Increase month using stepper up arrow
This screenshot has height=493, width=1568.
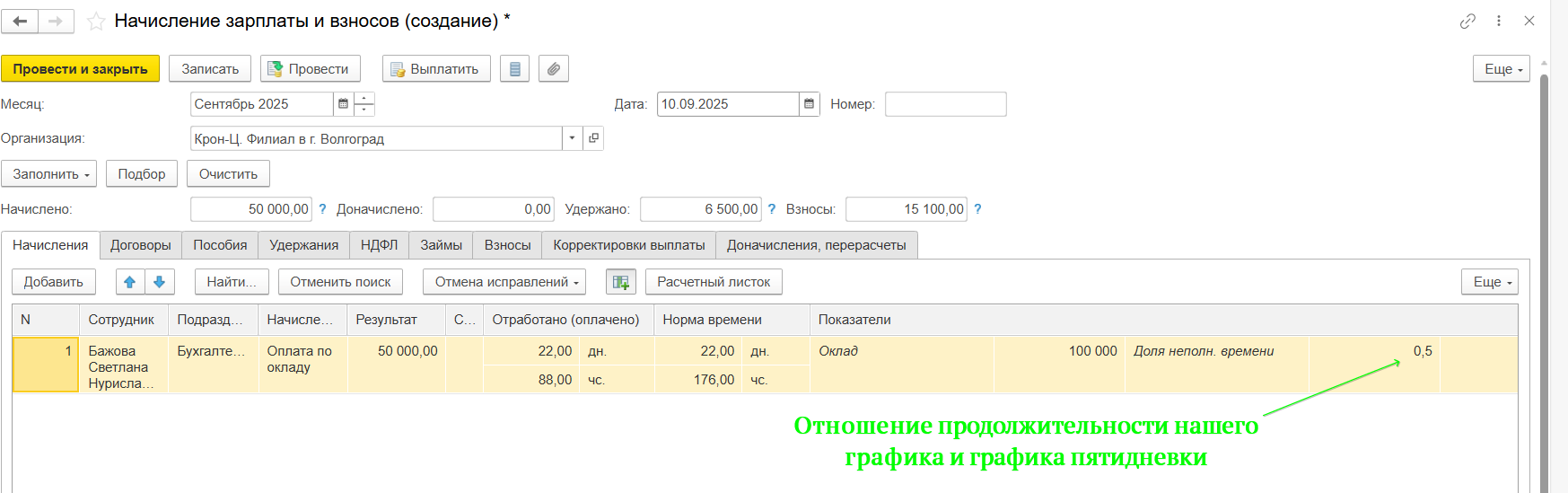tap(364, 98)
